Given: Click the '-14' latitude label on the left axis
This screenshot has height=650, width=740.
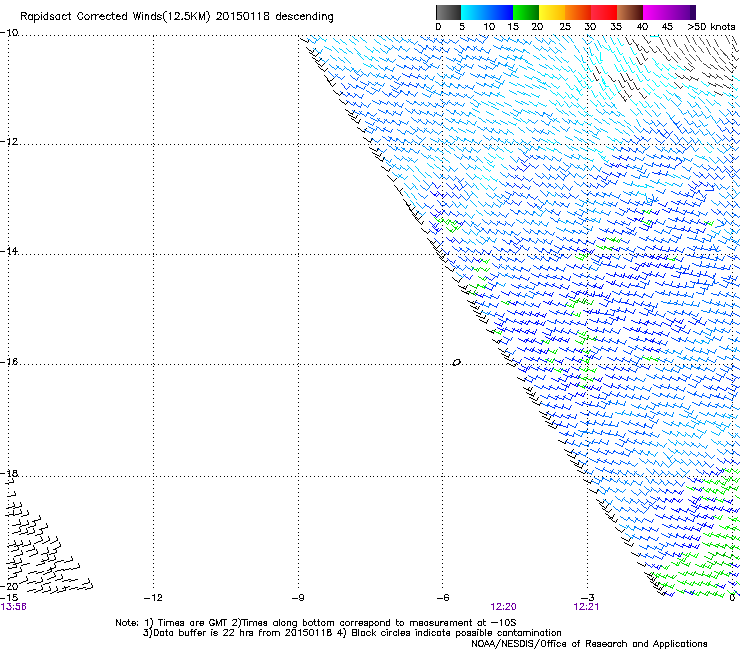Looking at the screenshot, I should point(9,251).
